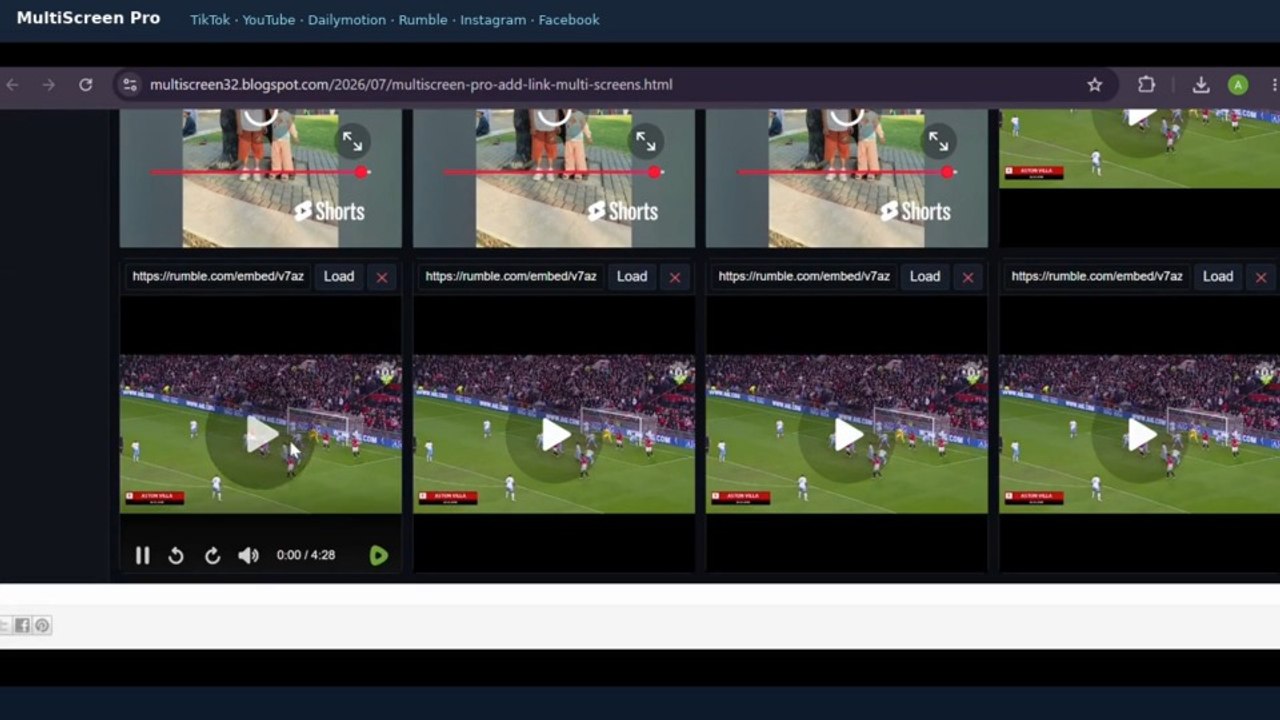Bookmark this page with the star icon
Image resolution: width=1280 pixels, height=720 pixels.
pyautogui.click(x=1095, y=85)
